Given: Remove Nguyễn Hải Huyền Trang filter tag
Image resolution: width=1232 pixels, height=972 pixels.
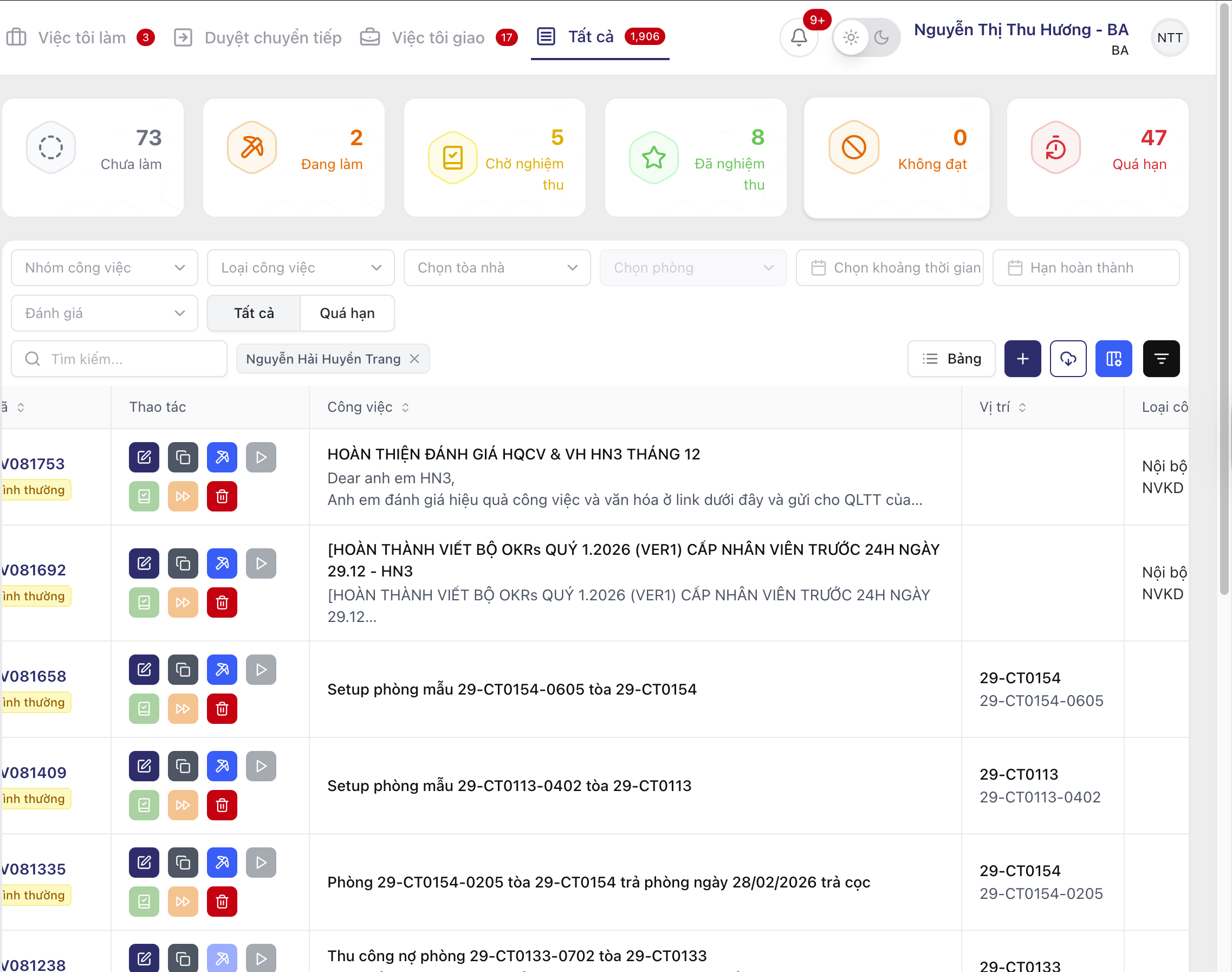Looking at the screenshot, I should point(414,359).
